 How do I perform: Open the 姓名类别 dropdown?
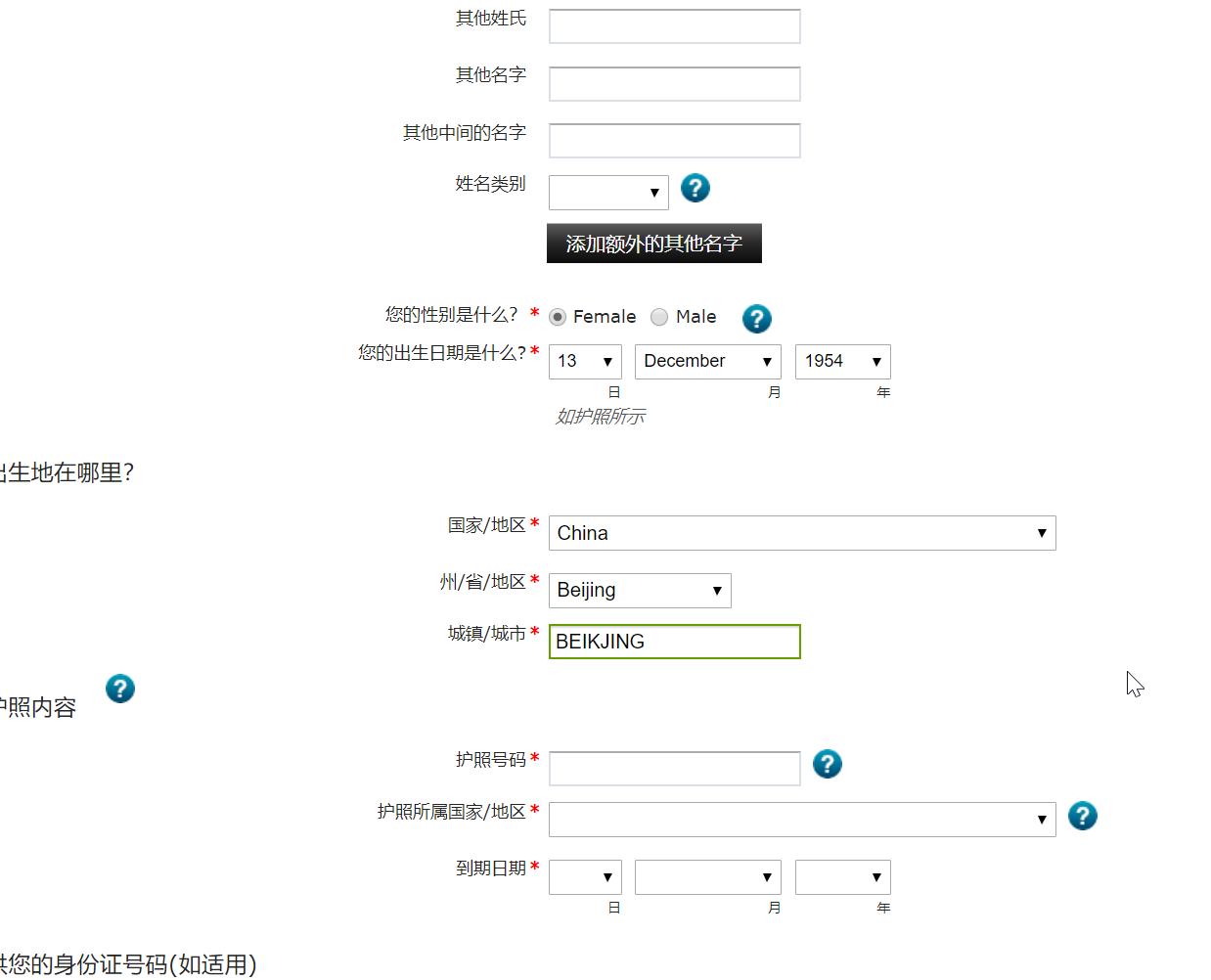[607, 192]
